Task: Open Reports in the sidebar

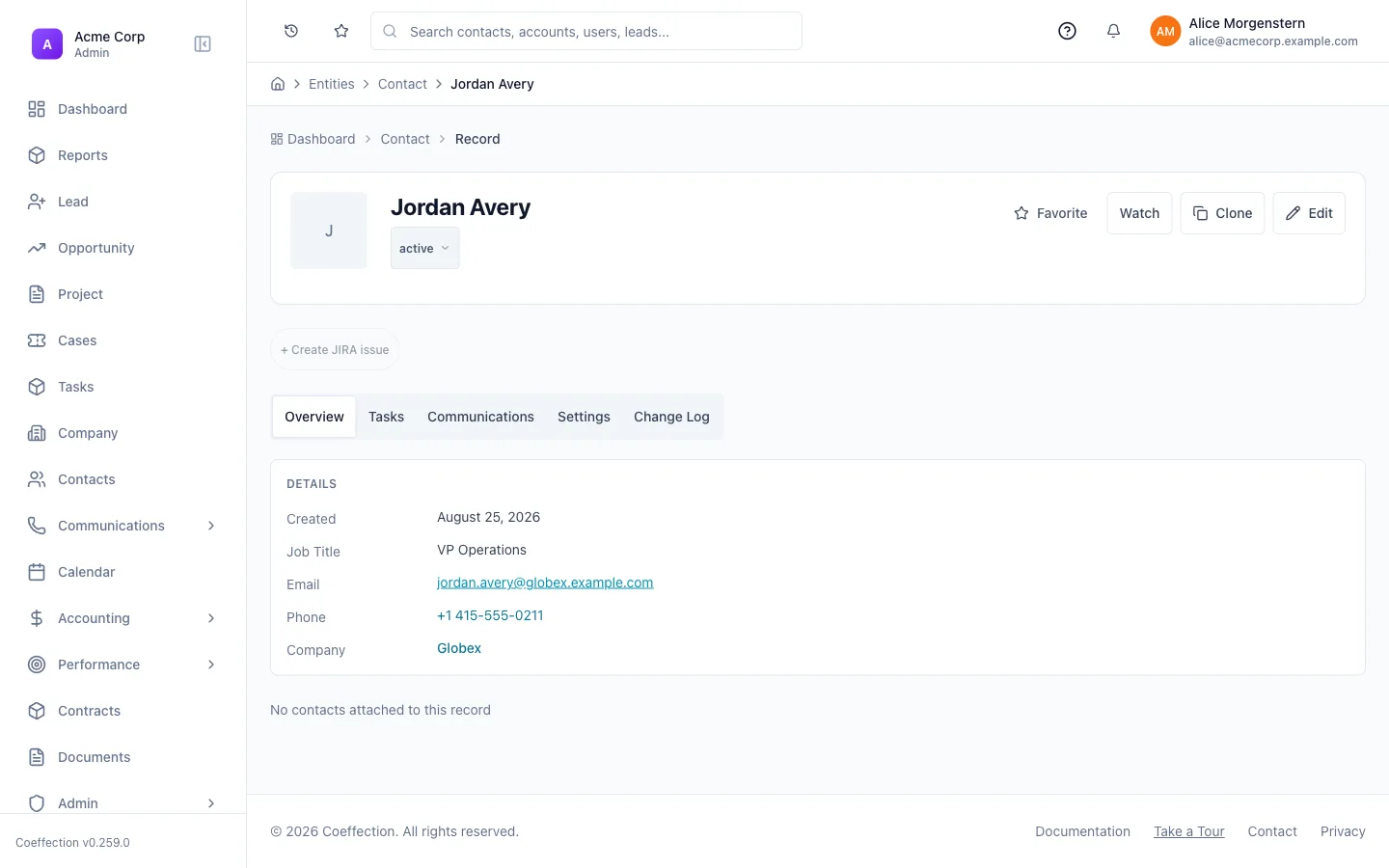Action: pyautogui.click(x=123, y=155)
